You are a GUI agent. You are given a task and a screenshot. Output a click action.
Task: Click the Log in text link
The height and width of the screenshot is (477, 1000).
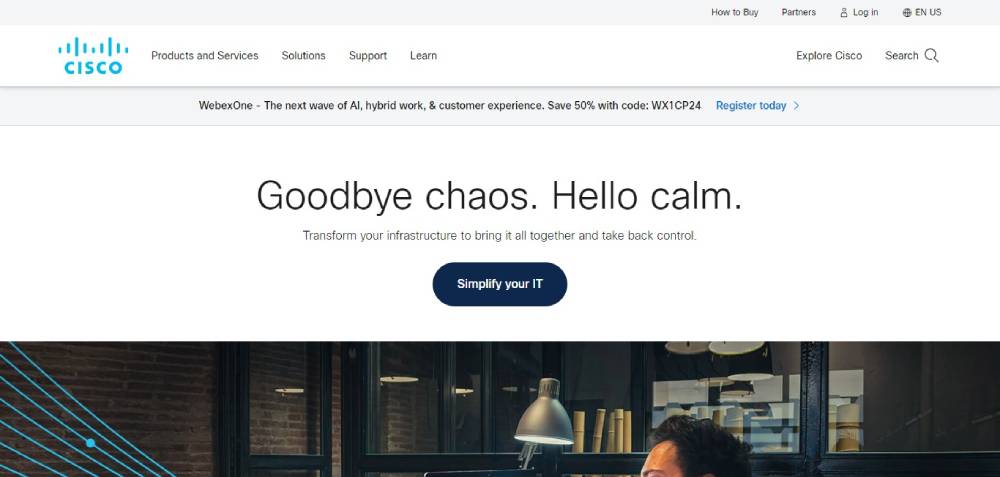pos(865,12)
